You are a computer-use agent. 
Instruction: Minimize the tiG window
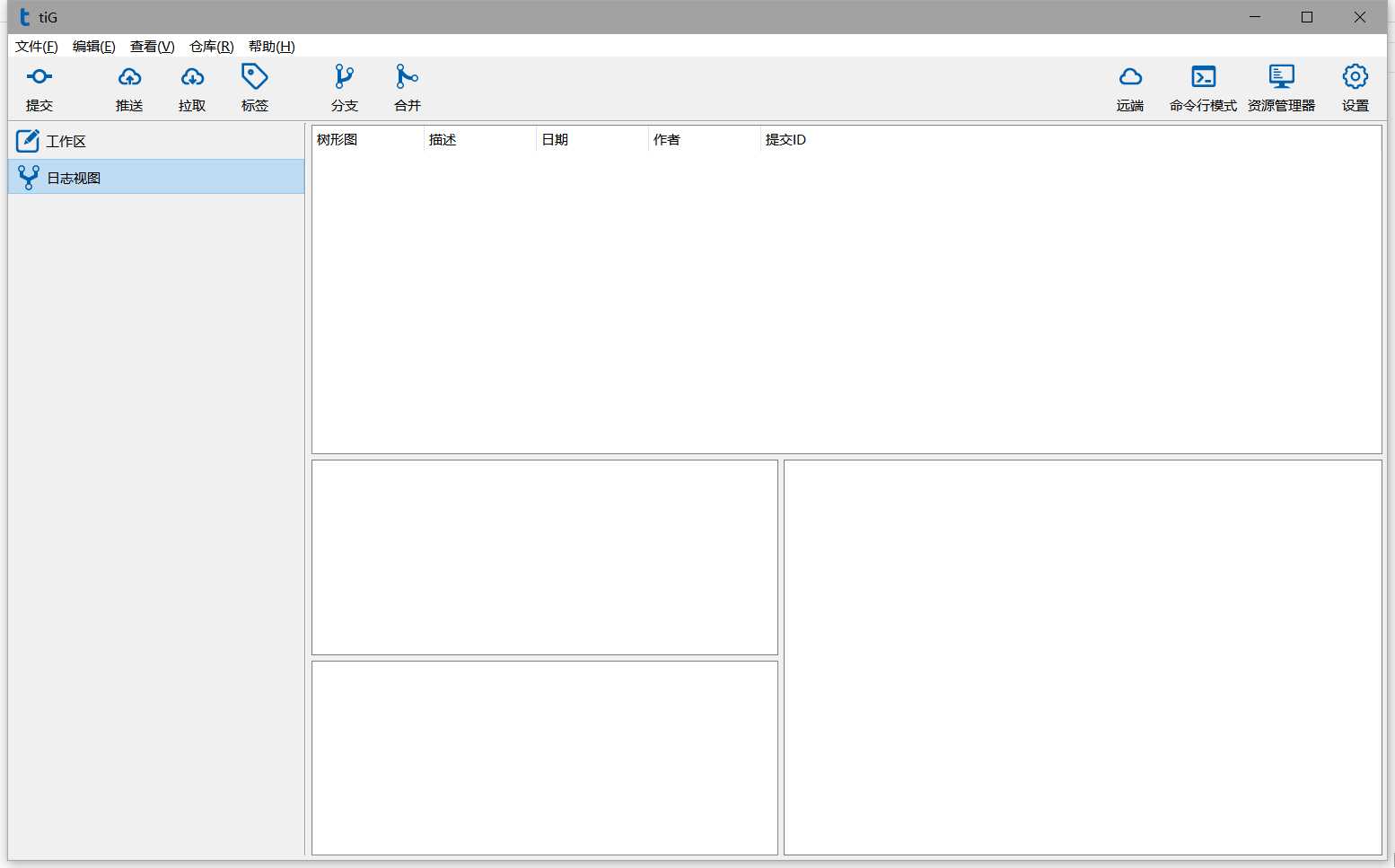[x=1255, y=17]
